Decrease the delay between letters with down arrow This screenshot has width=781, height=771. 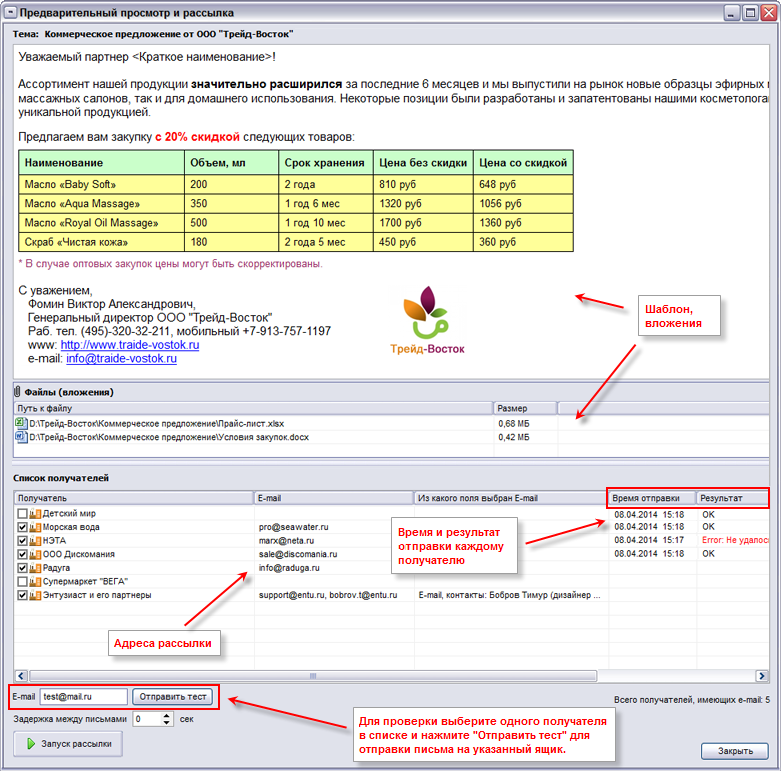tap(168, 722)
